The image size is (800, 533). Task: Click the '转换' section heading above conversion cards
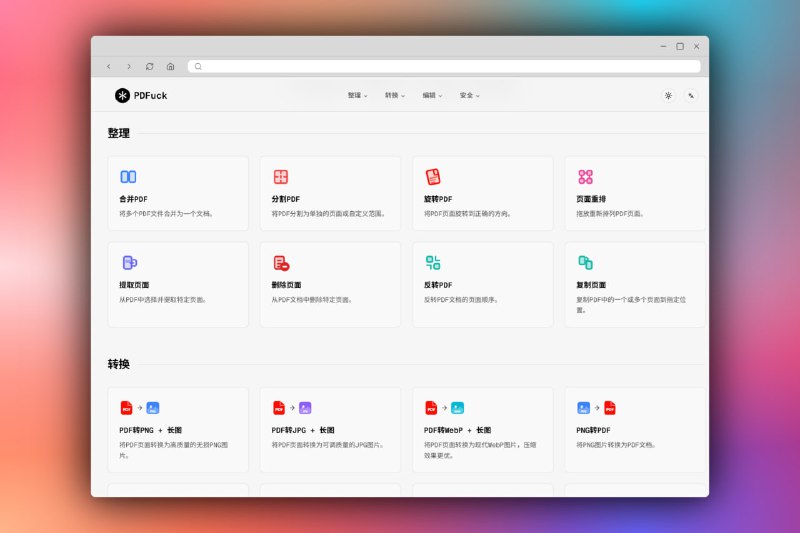[118, 364]
